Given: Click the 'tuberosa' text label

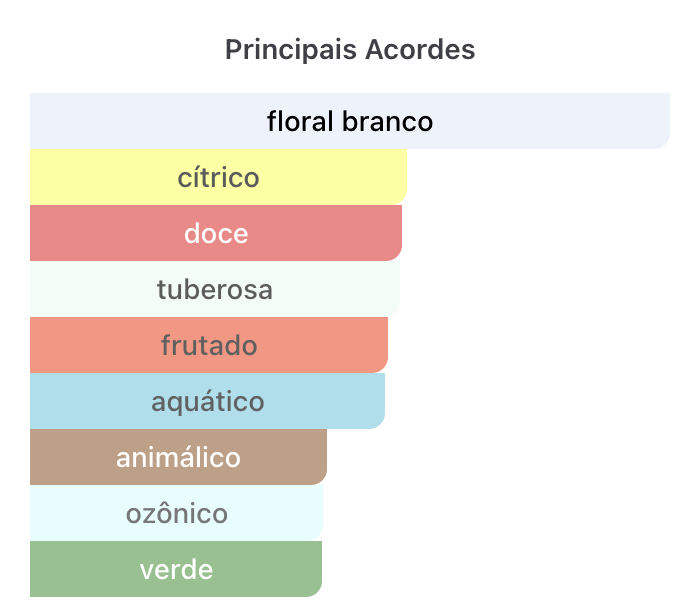Looking at the screenshot, I should [215, 289].
